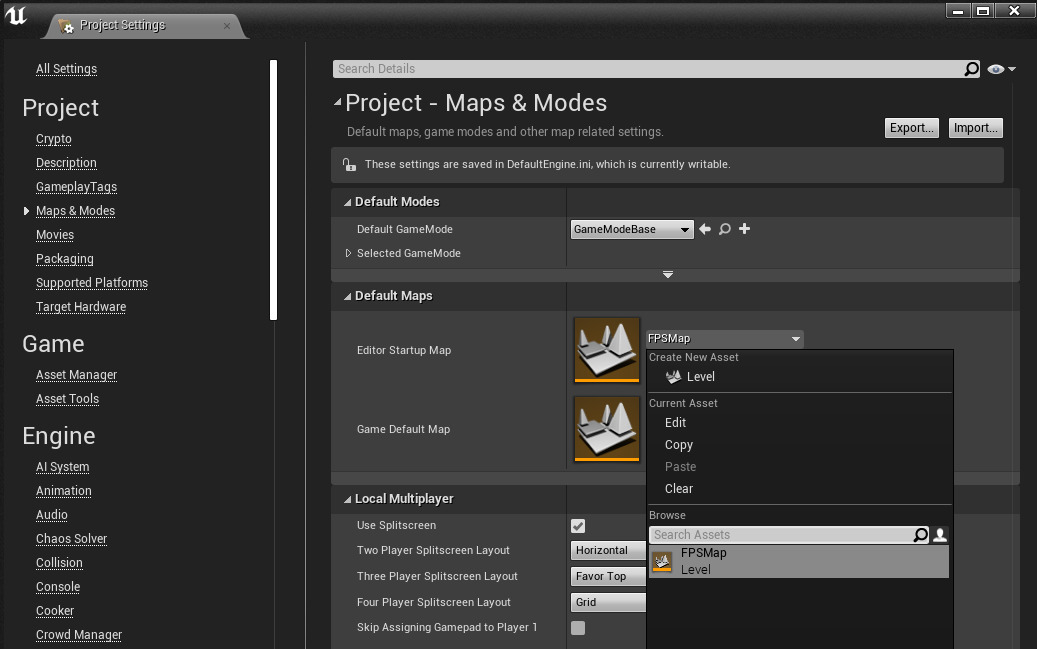Choose Clear from the asset menu
The height and width of the screenshot is (649, 1037).
(x=679, y=489)
